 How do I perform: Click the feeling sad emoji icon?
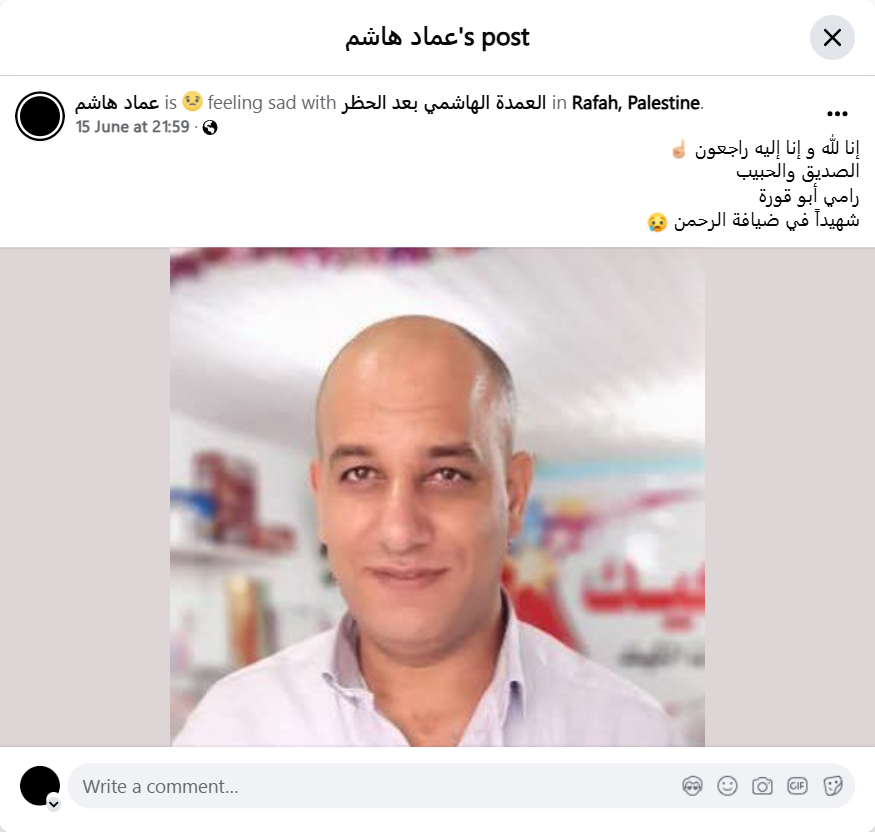click(192, 102)
